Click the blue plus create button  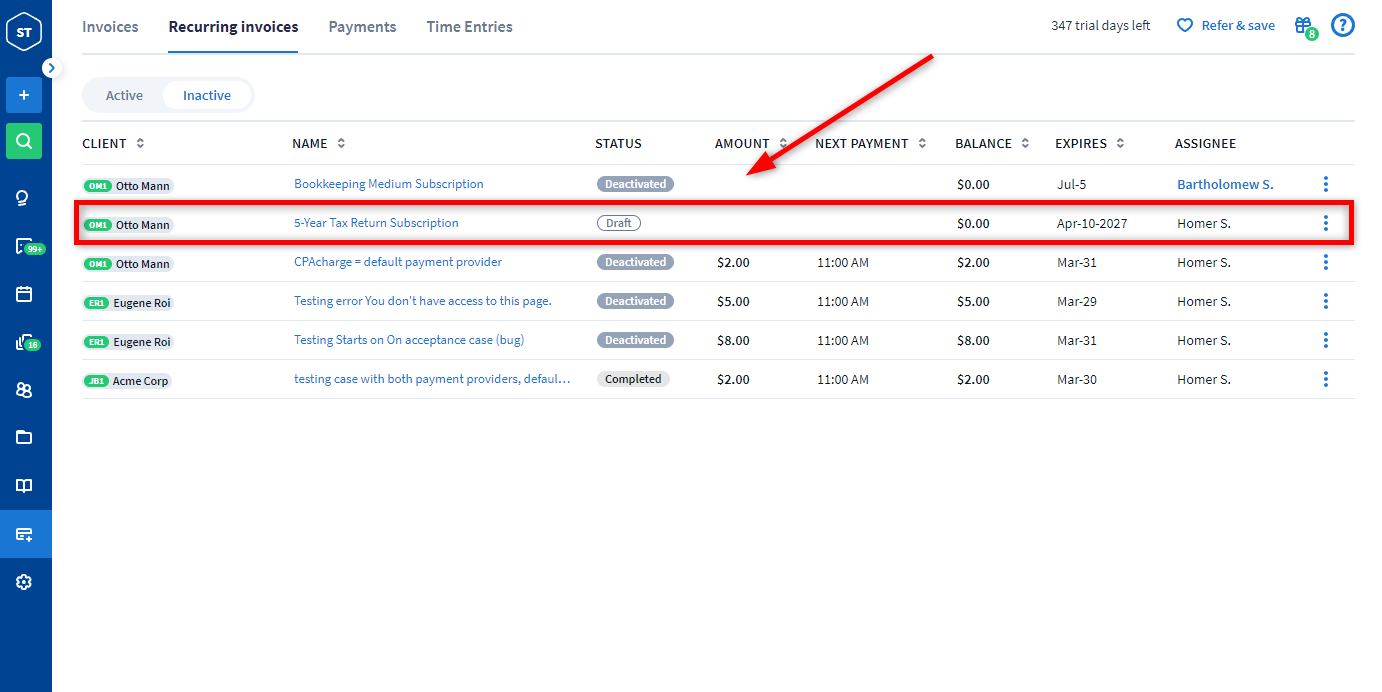24,95
